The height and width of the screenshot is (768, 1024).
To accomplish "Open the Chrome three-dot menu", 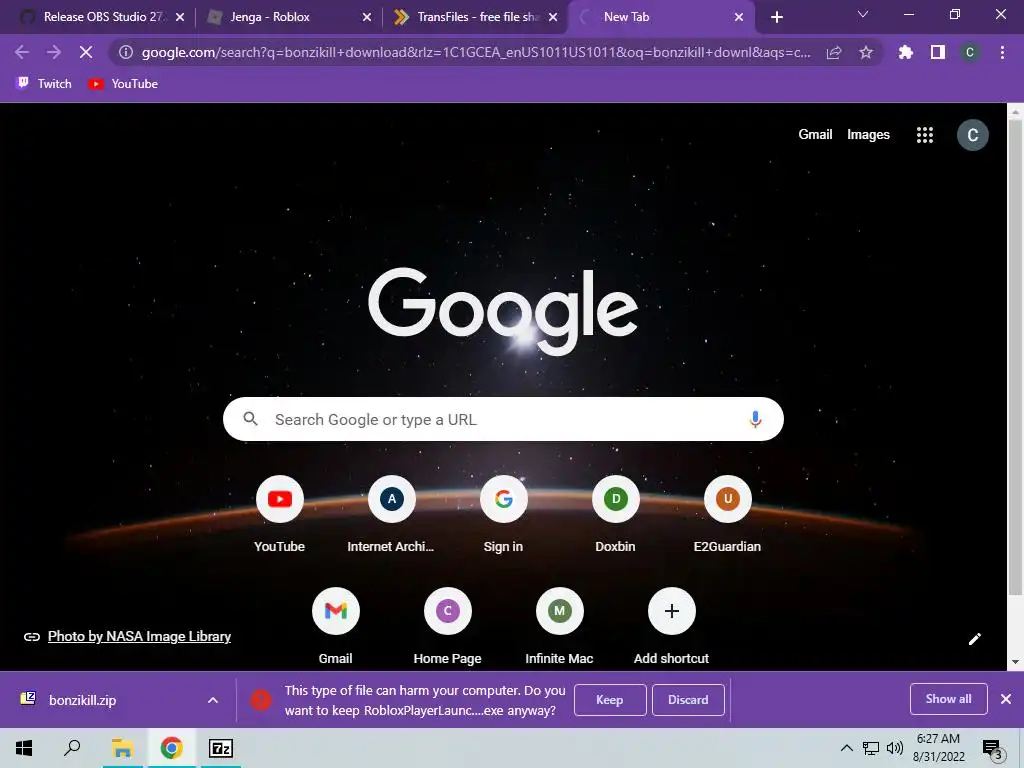I will pos(1002,52).
